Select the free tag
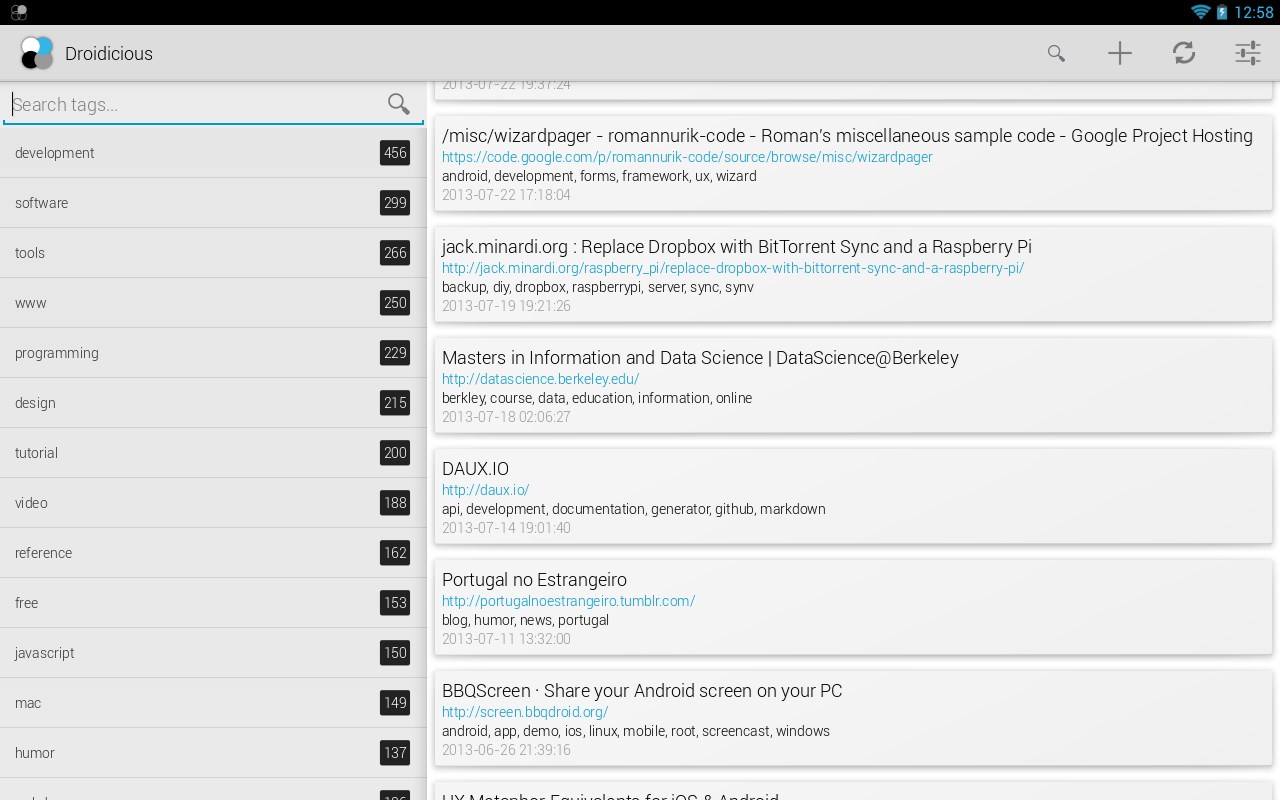1280x800 pixels. (213, 603)
